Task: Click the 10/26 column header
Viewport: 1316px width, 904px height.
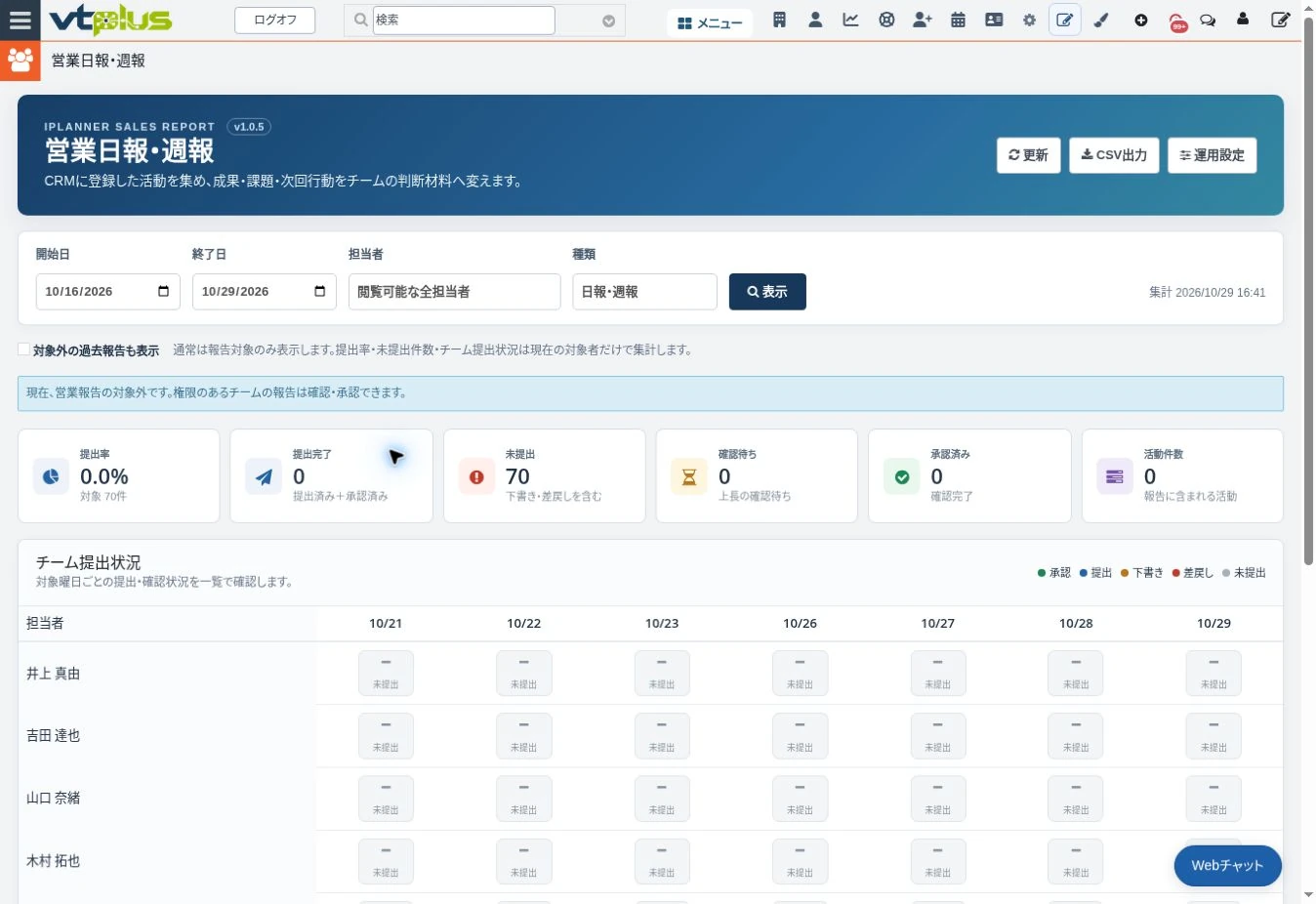Action: pos(800,623)
